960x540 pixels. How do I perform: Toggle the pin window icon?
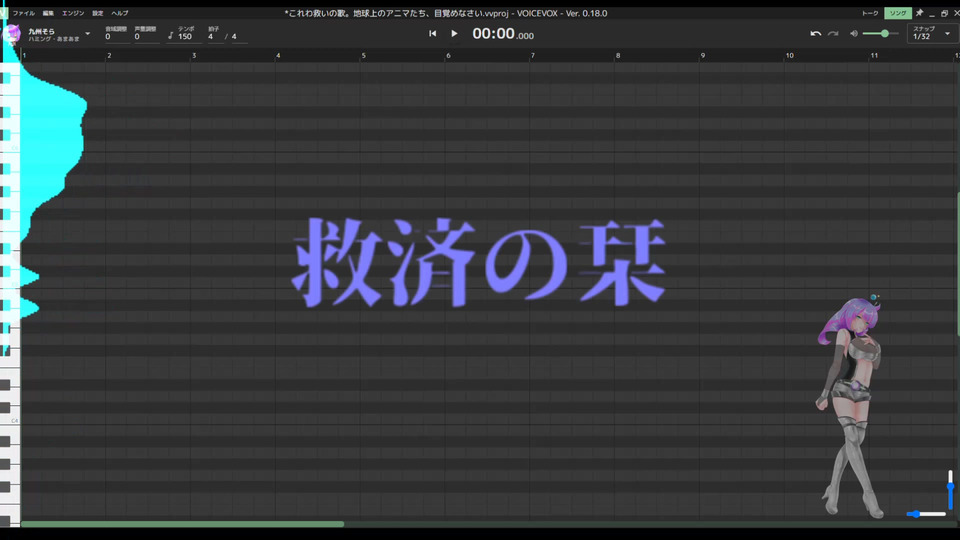coord(919,13)
